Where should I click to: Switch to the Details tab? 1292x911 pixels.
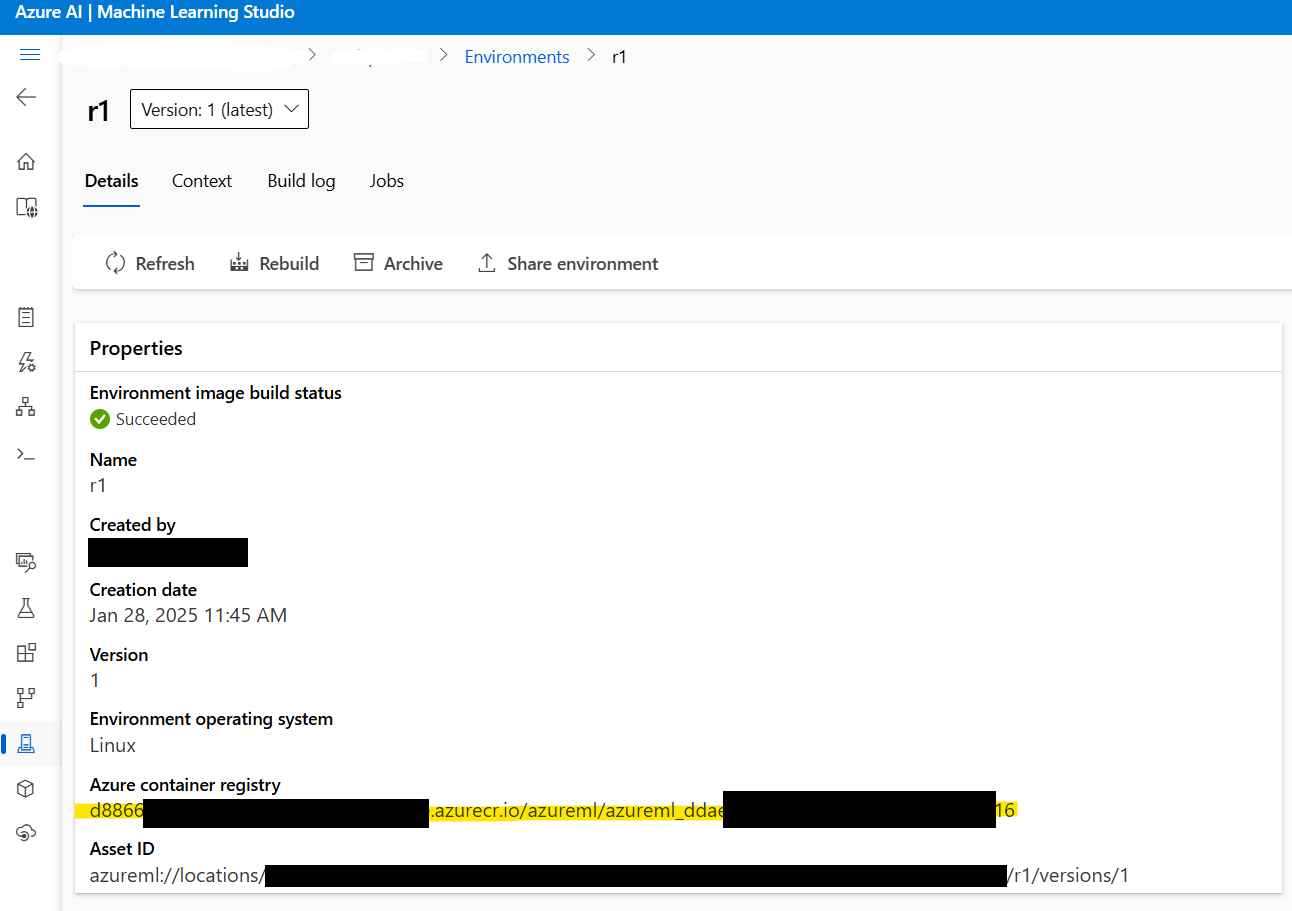112,181
